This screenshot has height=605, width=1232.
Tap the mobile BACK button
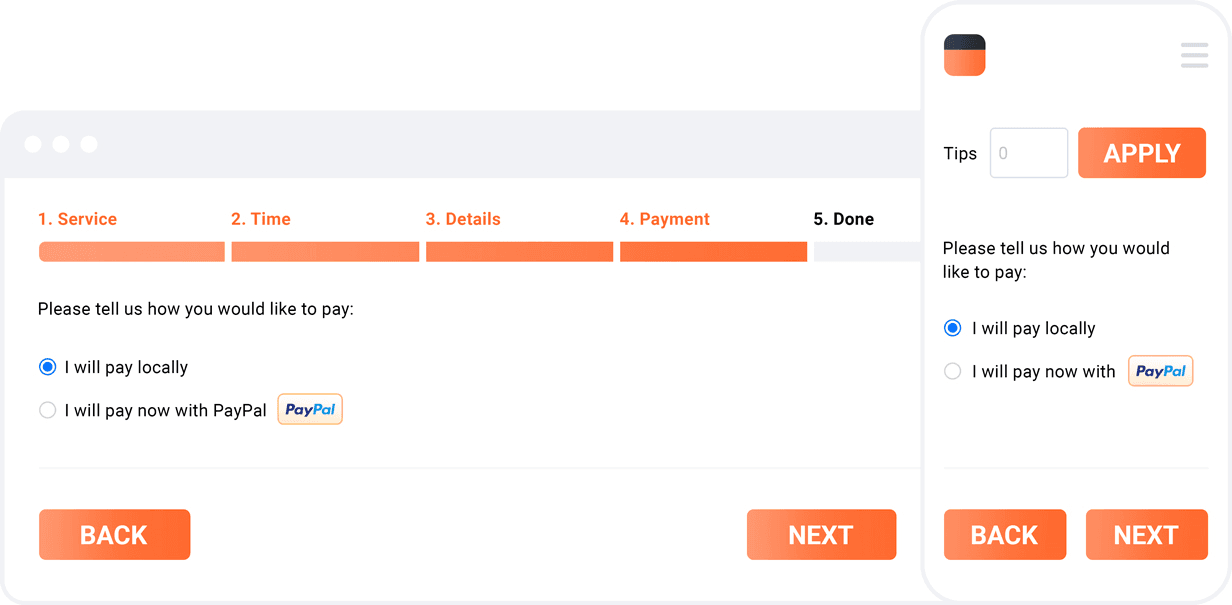click(1004, 535)
